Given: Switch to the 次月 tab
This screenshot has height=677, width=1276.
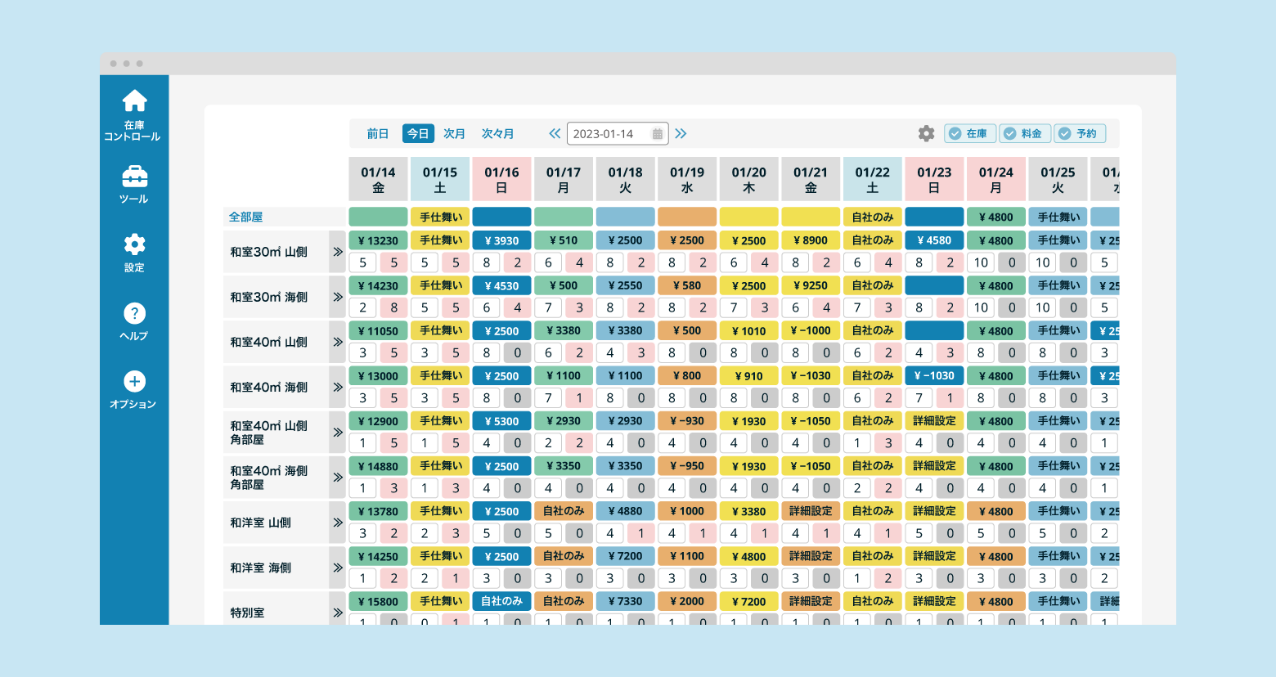Looking at the screenshot, I should [x=455, y=133].
